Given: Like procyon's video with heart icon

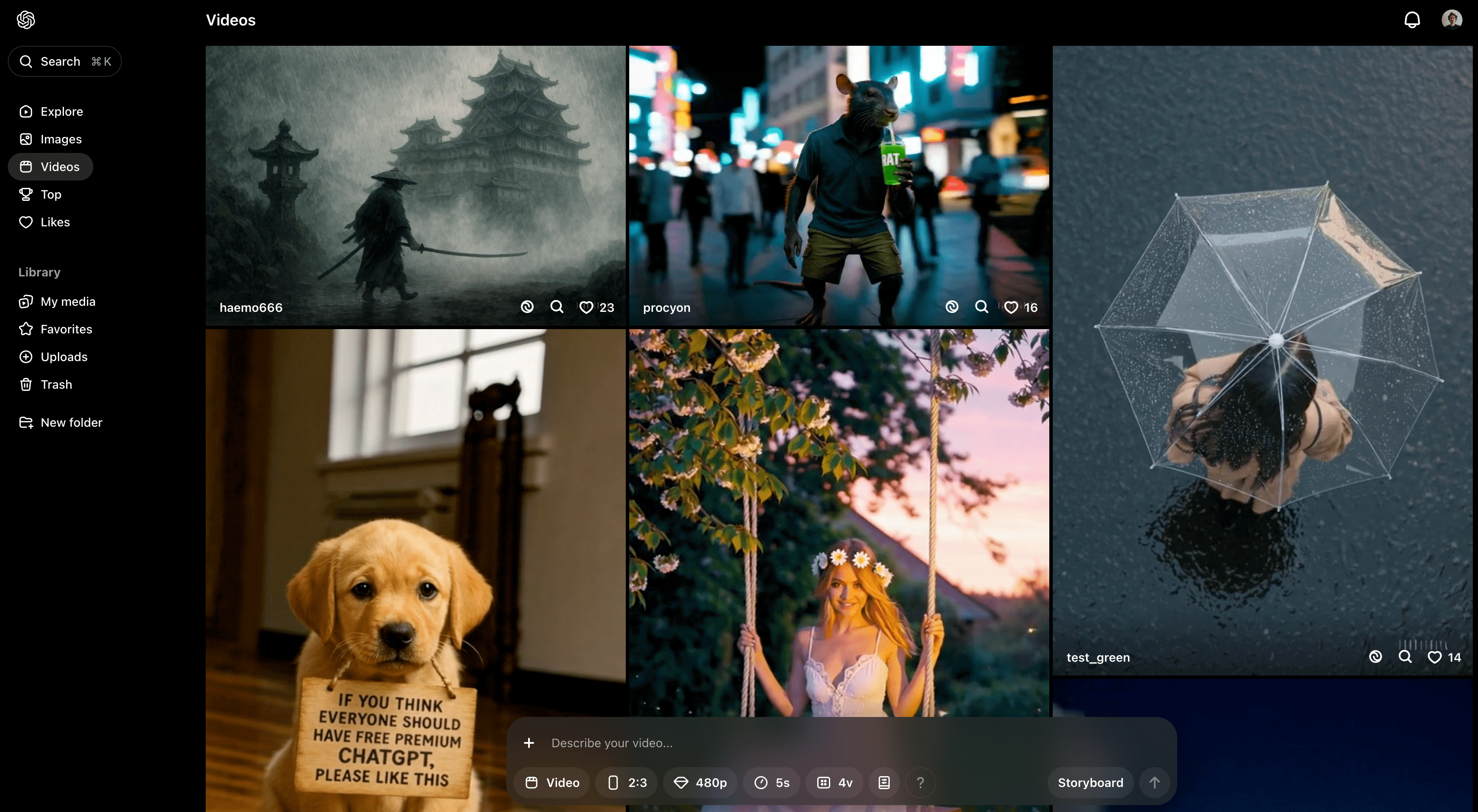Looking at the screenshot, I should point(1012,308).
